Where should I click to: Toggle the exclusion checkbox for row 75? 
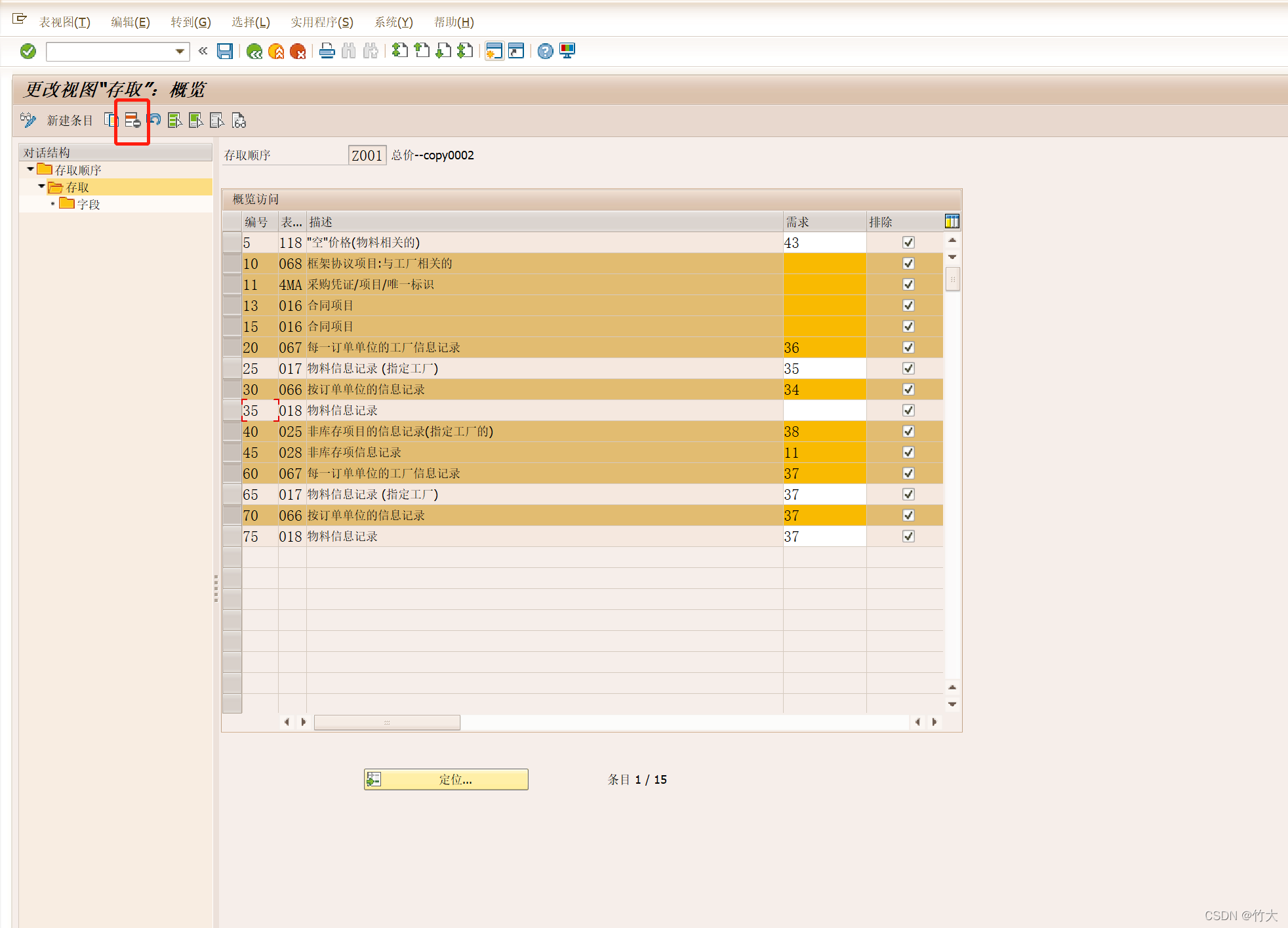pyautogui.click(x=908, y=536)
